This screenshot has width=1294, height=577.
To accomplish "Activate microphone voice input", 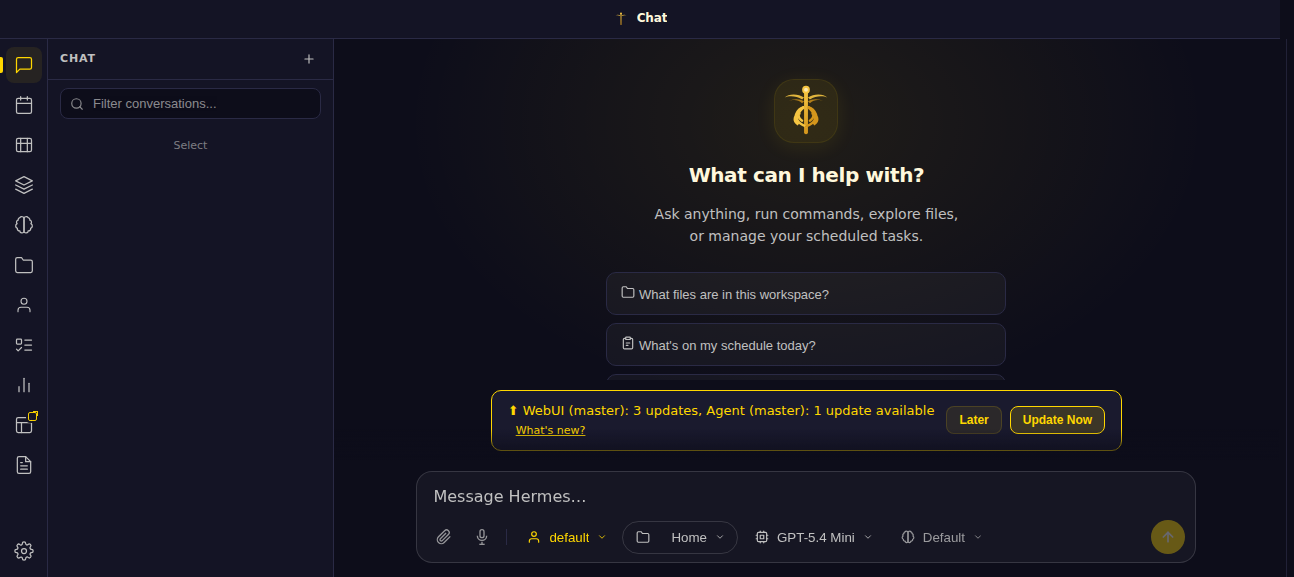I will click(x=482, y=537).
